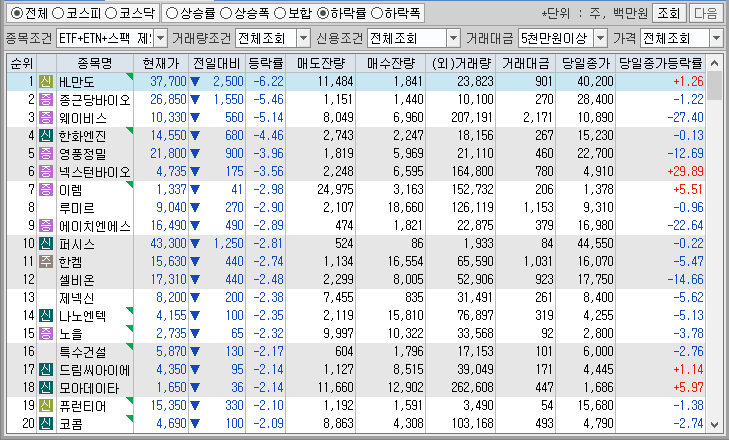Select the 하락폭 radio button
The image size is (729, 440).
point(377,13)
